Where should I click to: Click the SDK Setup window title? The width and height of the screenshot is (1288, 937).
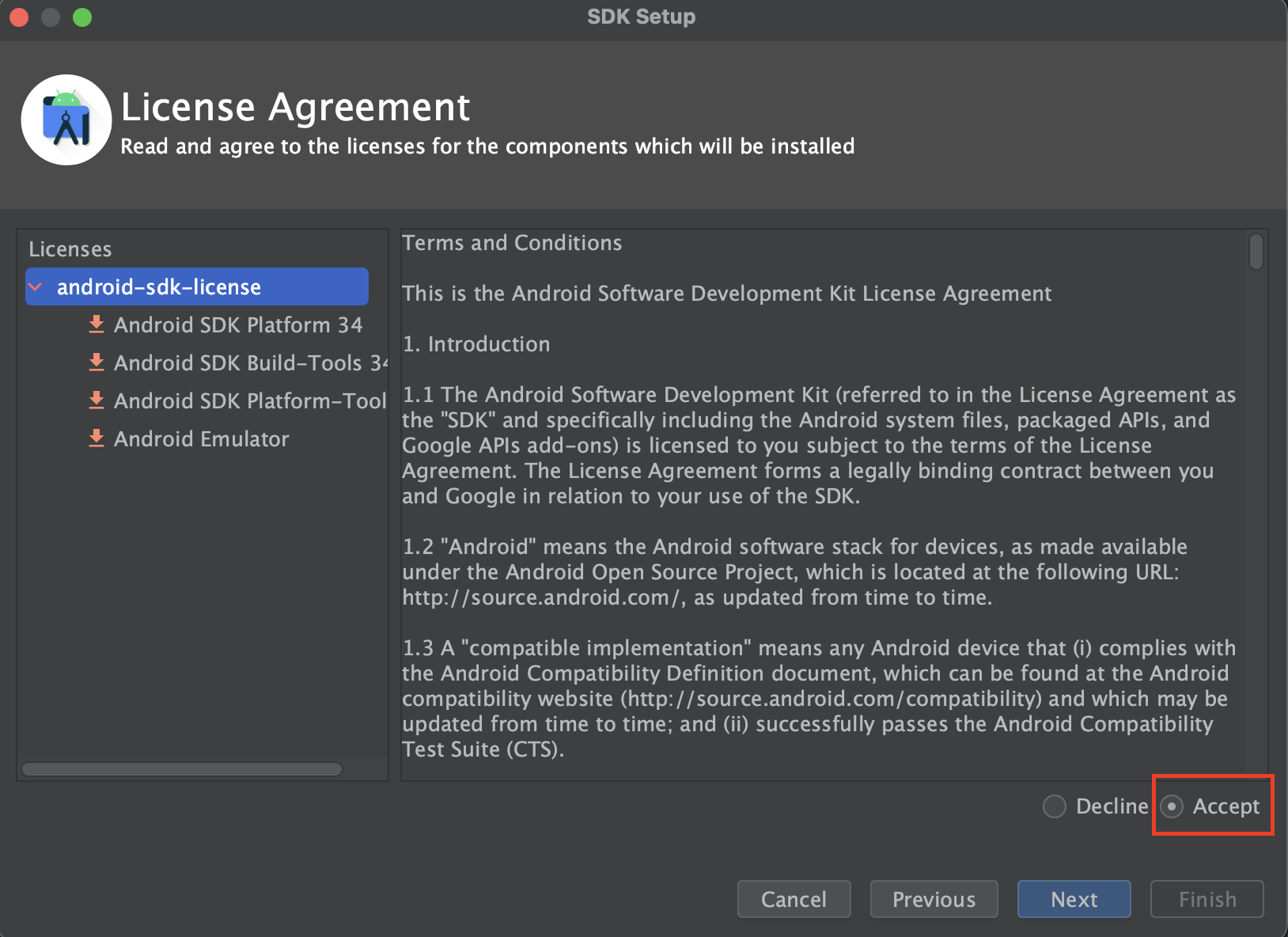pos(642,17)
